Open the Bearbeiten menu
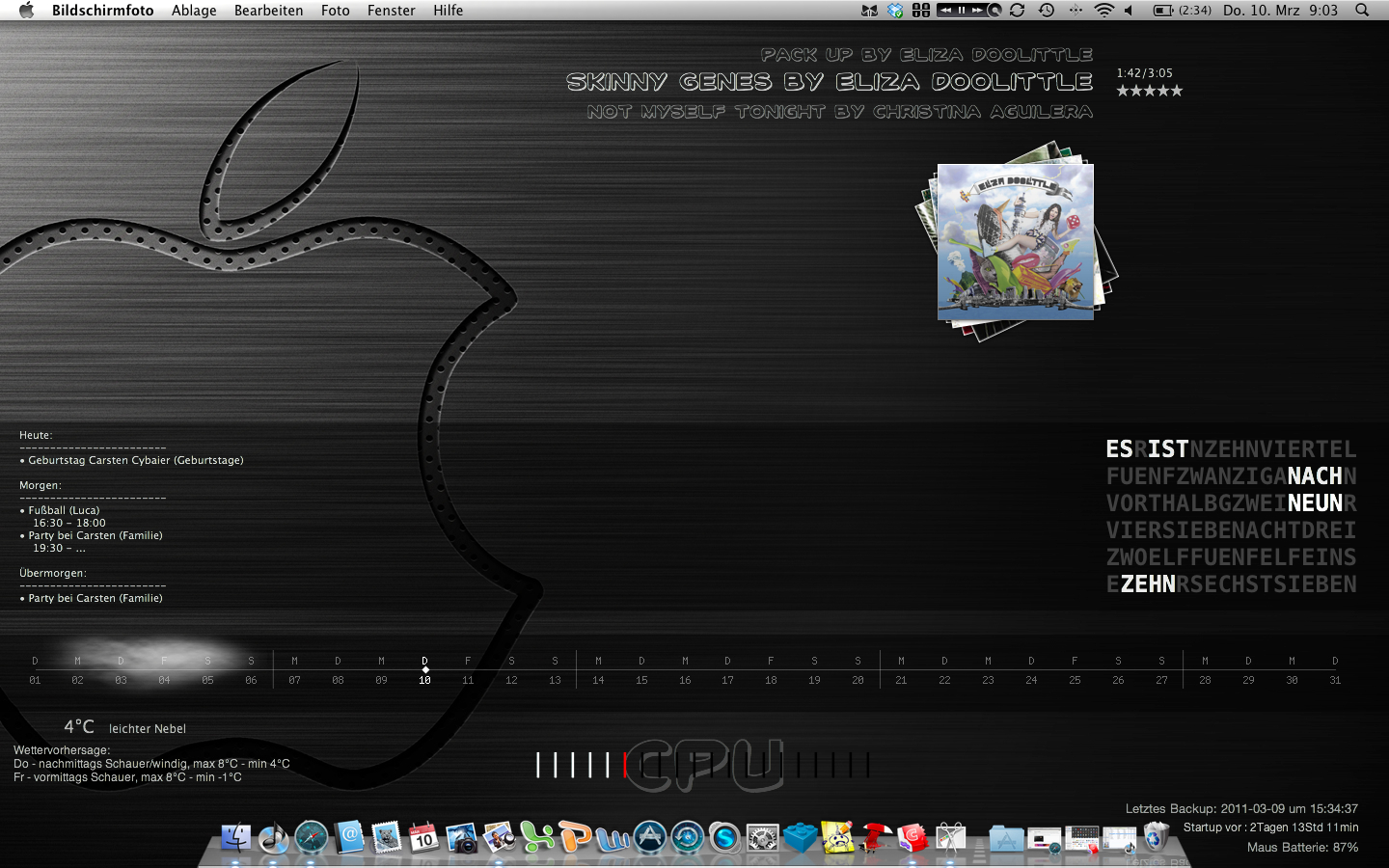 click(x=268, y=10)
